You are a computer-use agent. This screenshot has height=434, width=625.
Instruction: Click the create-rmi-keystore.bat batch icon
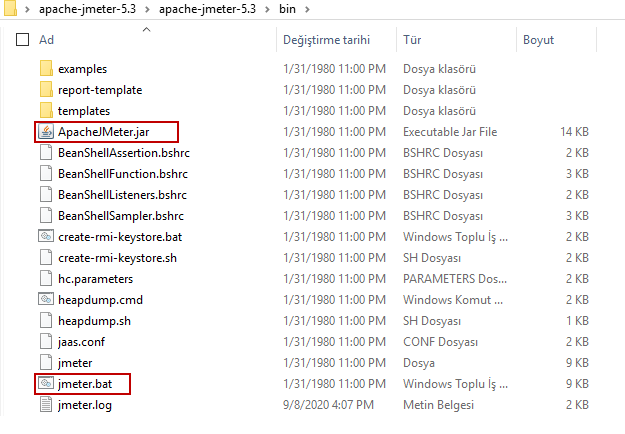(46, 236)
